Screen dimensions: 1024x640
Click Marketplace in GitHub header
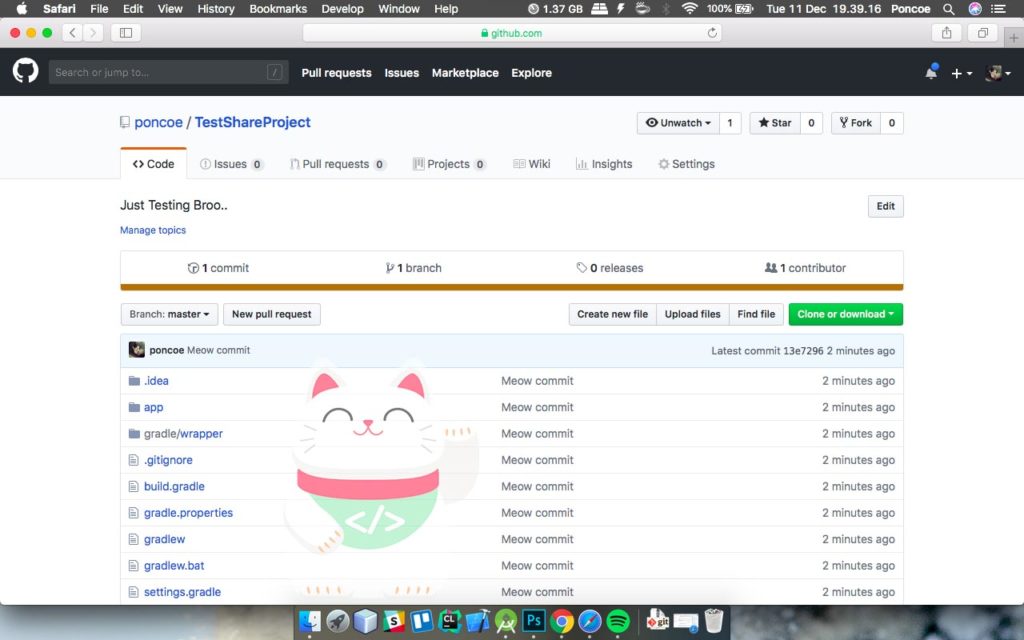click(x=465, y=73)
